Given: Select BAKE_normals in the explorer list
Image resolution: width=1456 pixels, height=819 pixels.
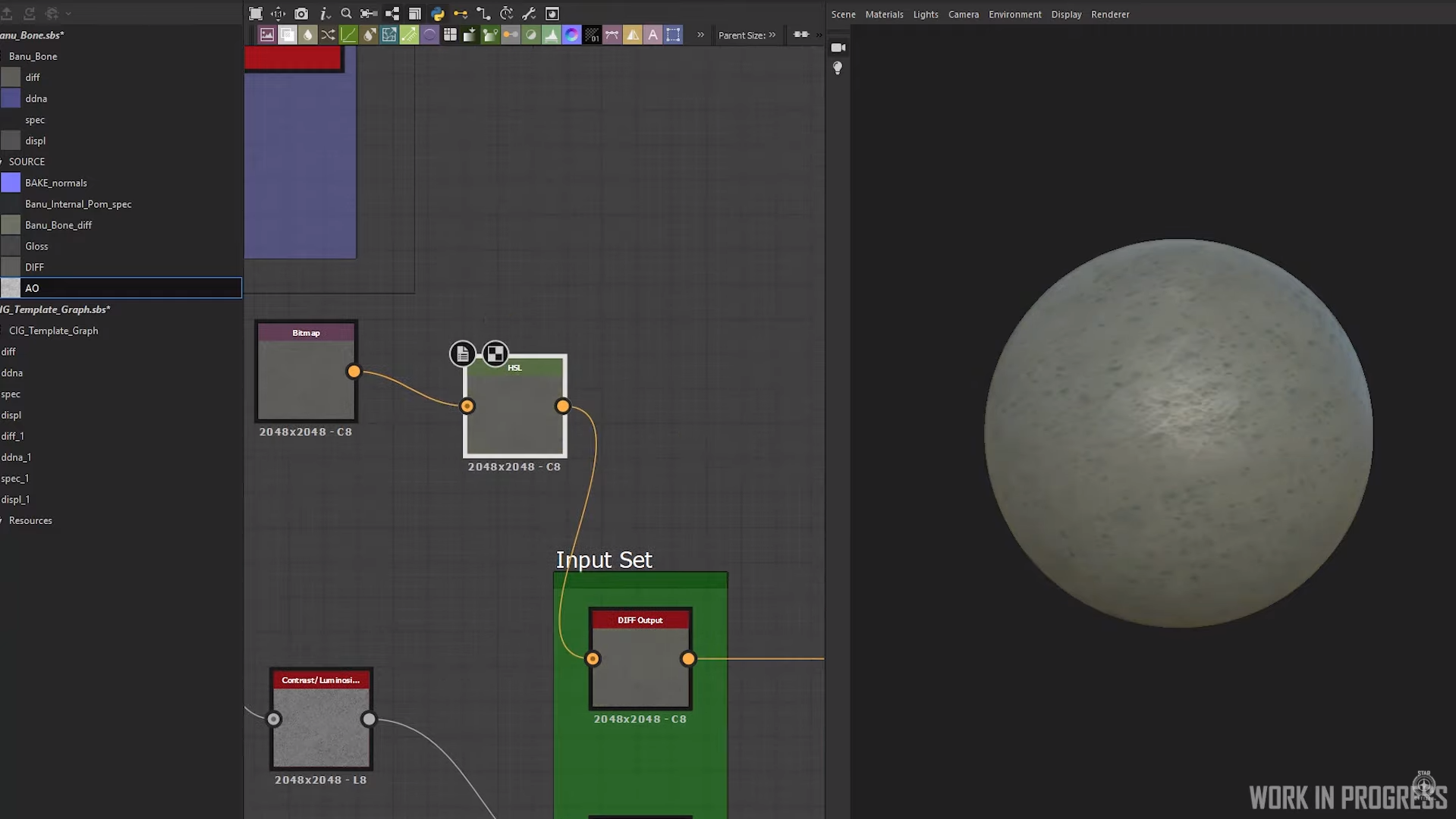Looking at the screenshot, I should coord(56,183).
